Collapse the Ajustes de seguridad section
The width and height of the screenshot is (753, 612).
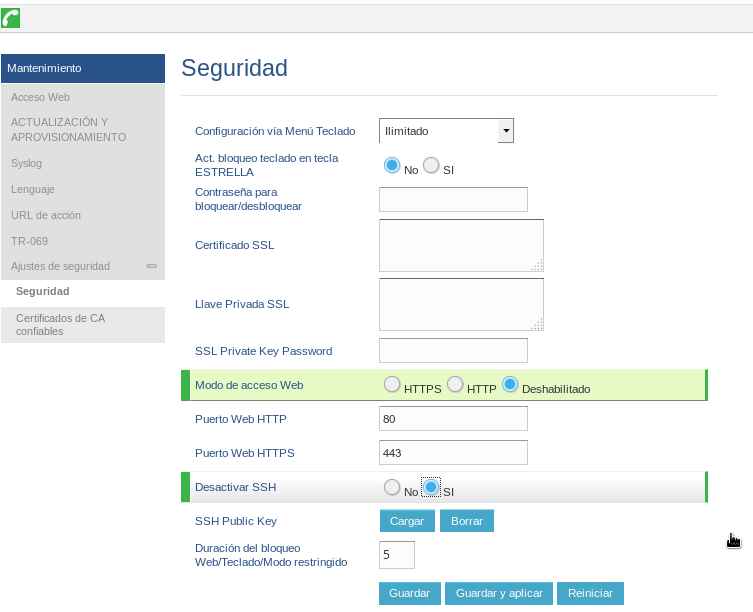pos(151,266)
